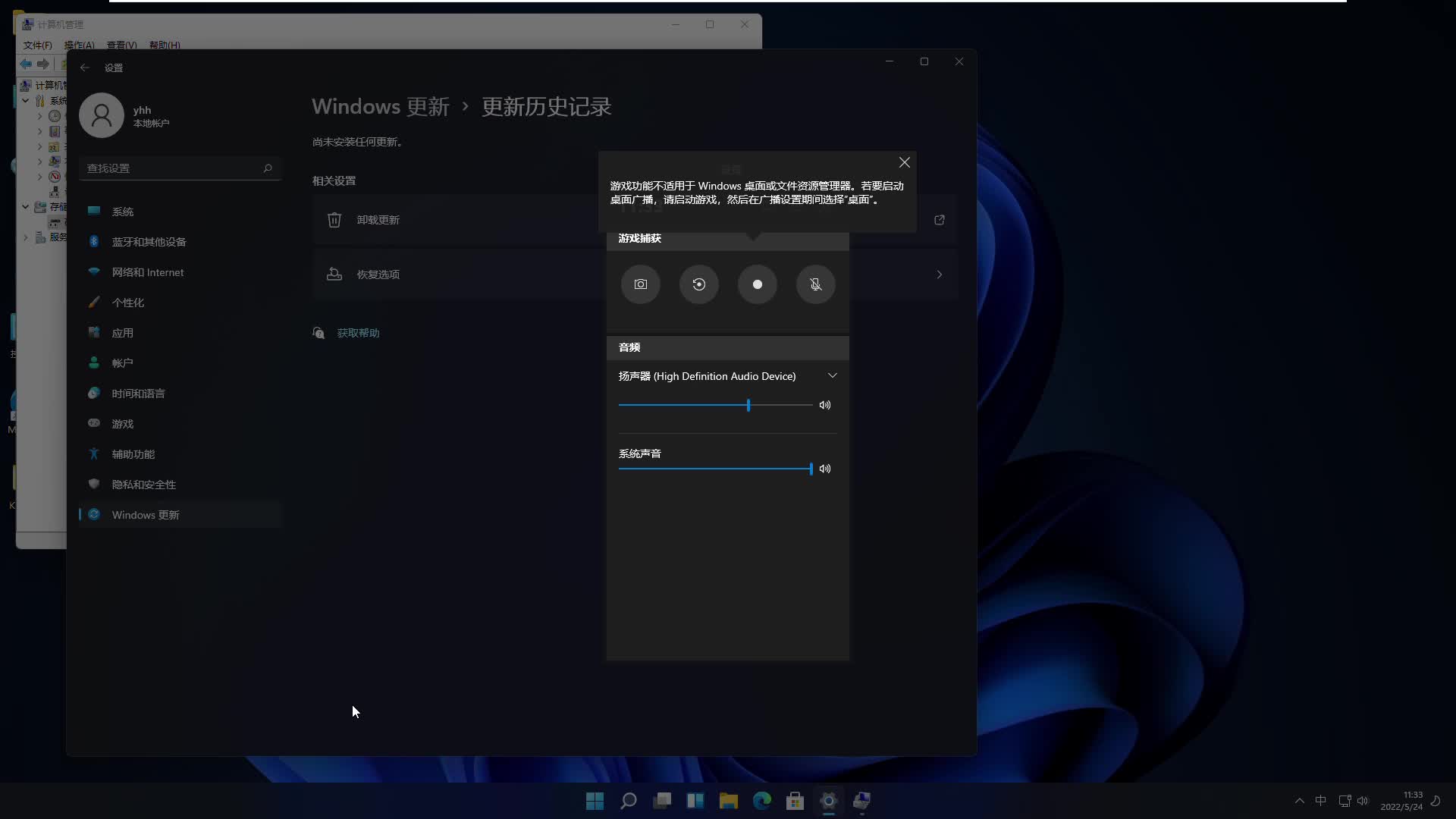Click the stop recording icon

[757, 284]
